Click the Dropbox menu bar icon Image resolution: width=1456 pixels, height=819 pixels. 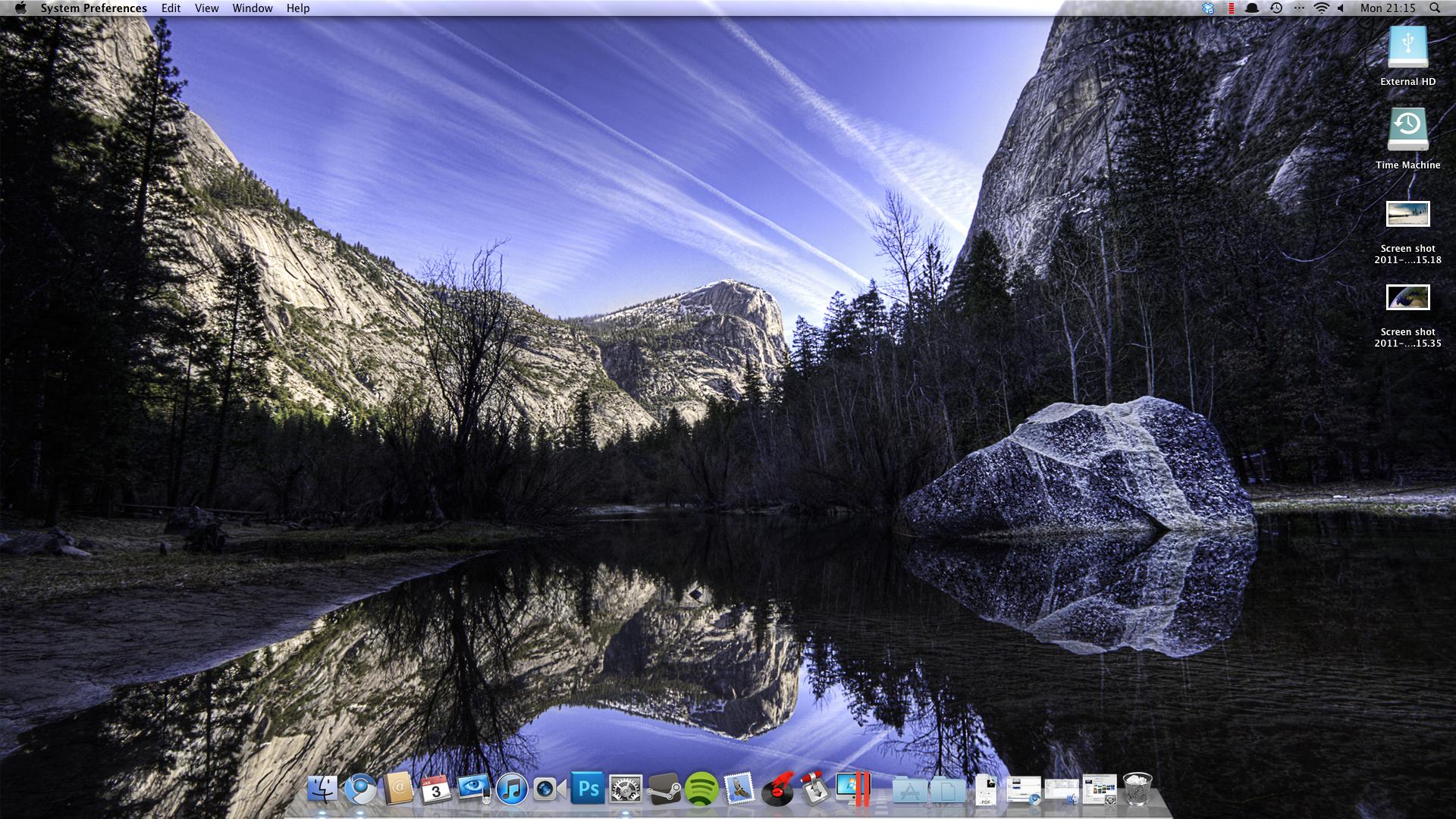click(1208, 8)
